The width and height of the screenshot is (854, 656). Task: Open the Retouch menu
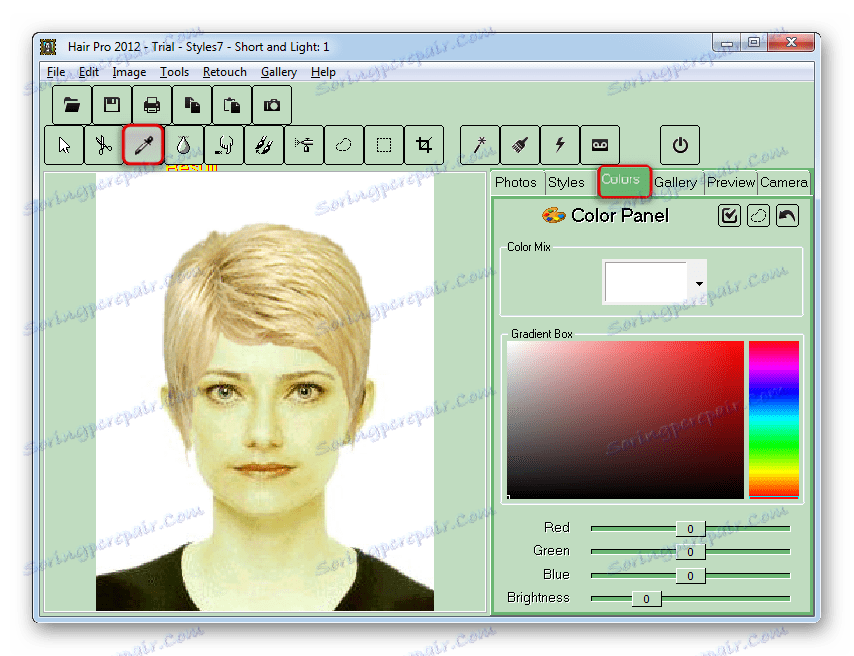click(x=224, y=72)
